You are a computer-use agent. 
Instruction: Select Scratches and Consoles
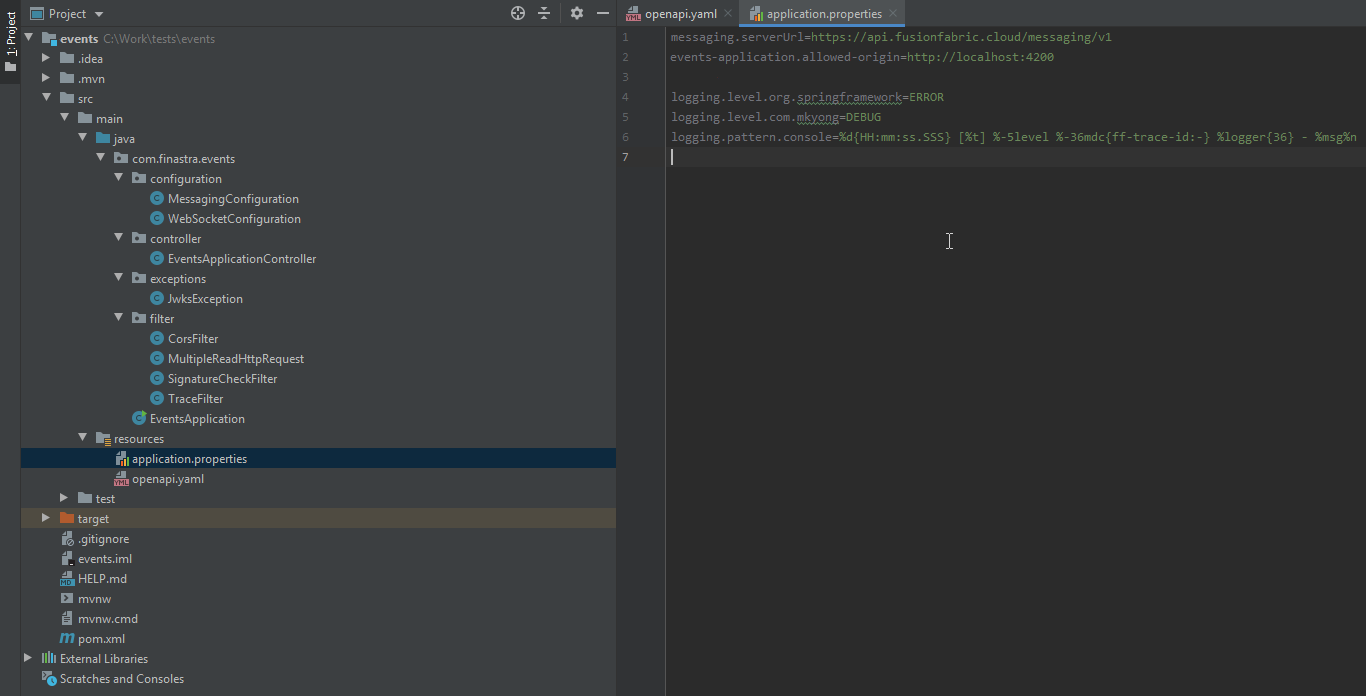click(x=122, y=679)
